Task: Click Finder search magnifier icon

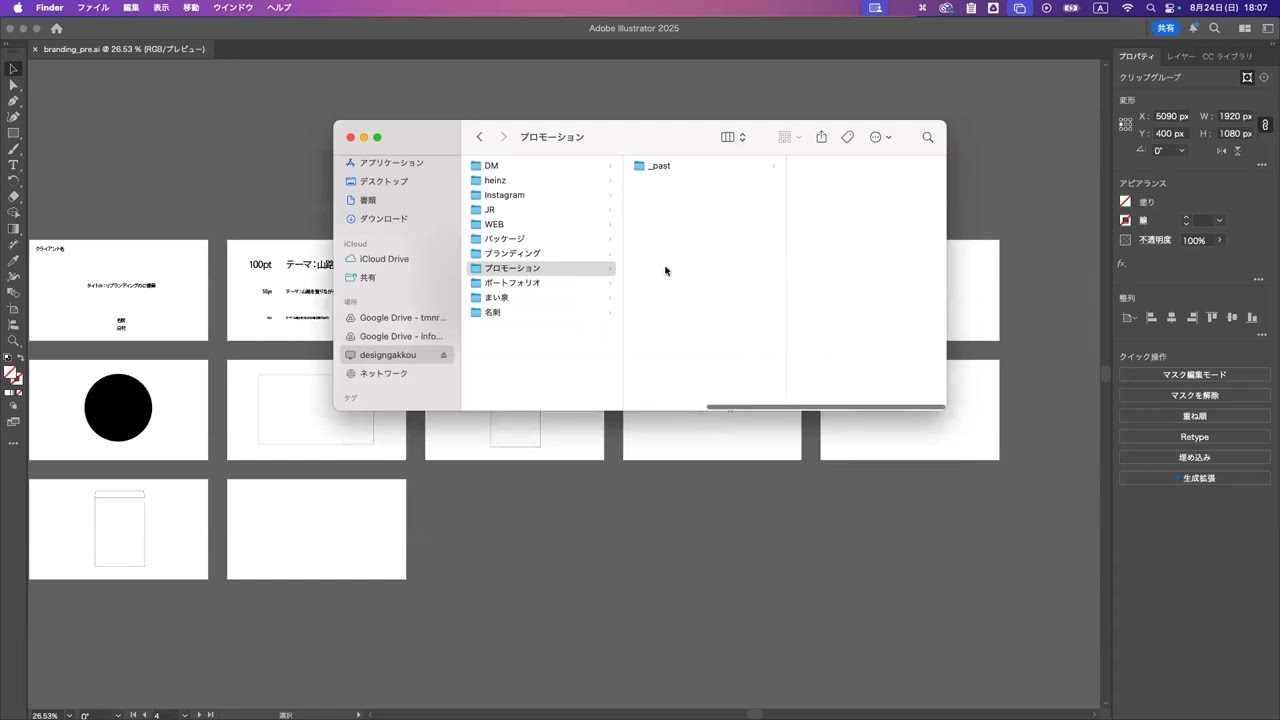Action: click(x=928, y=137)
